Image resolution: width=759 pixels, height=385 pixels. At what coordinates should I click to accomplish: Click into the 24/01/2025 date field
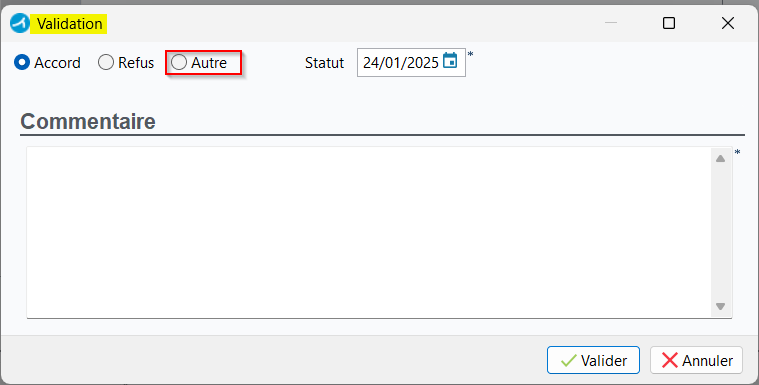[401, 62]
